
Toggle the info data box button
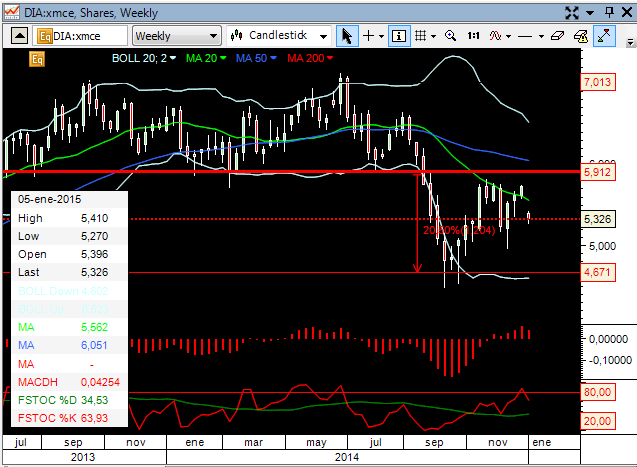399,35
